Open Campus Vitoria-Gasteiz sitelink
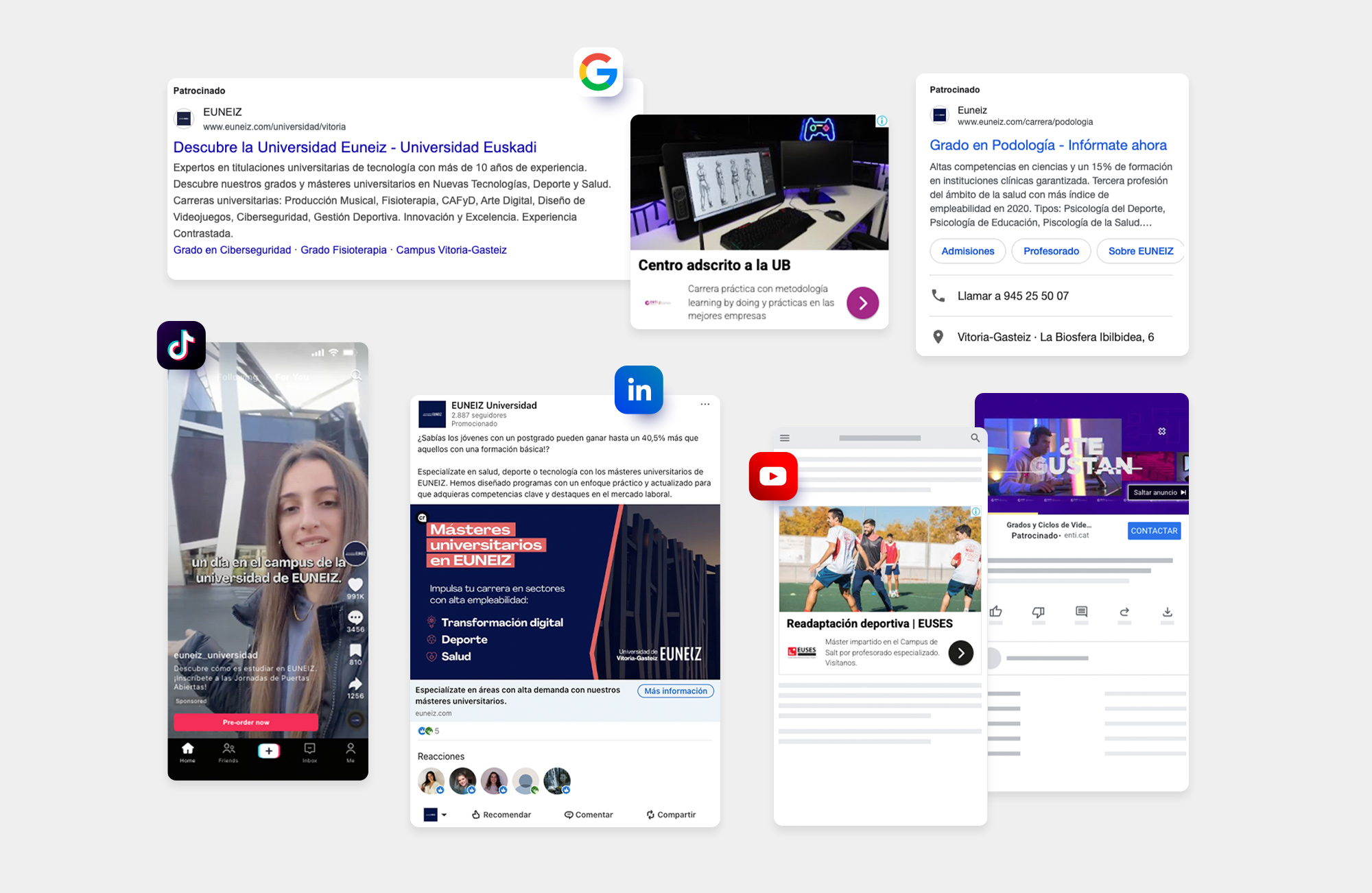1372x893 pixels. coord(451,250)
